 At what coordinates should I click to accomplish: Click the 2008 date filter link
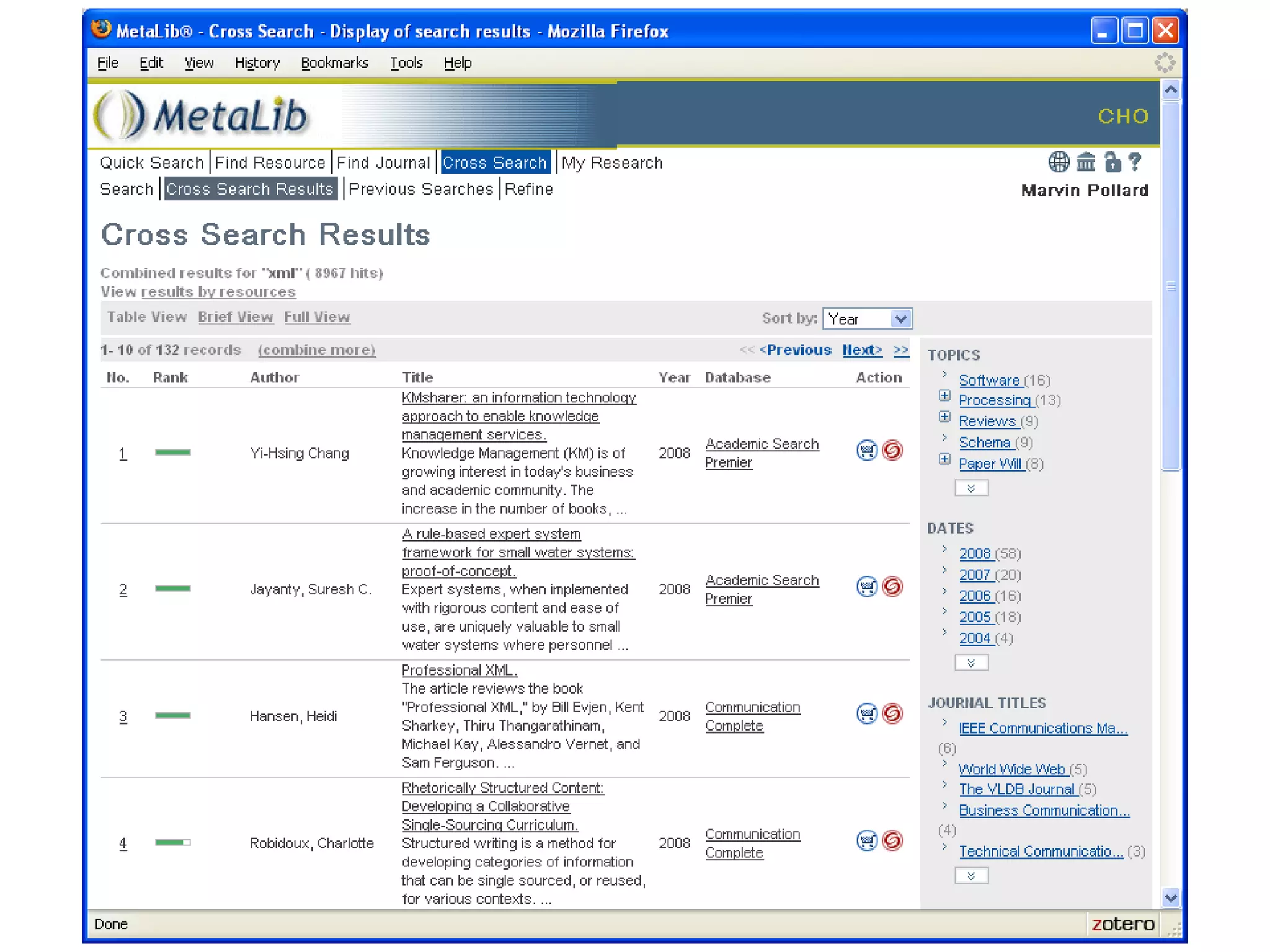point(975,553)
